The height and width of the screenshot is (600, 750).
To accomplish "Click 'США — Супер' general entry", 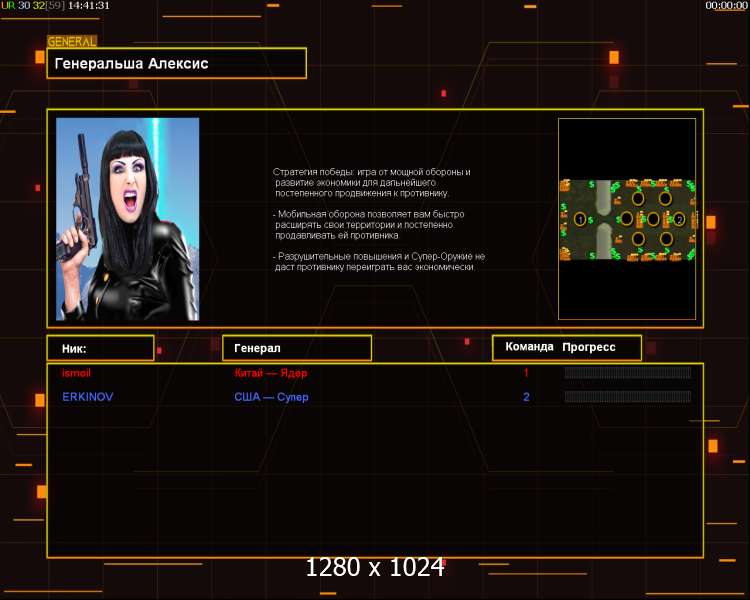I will coord(271,397).
